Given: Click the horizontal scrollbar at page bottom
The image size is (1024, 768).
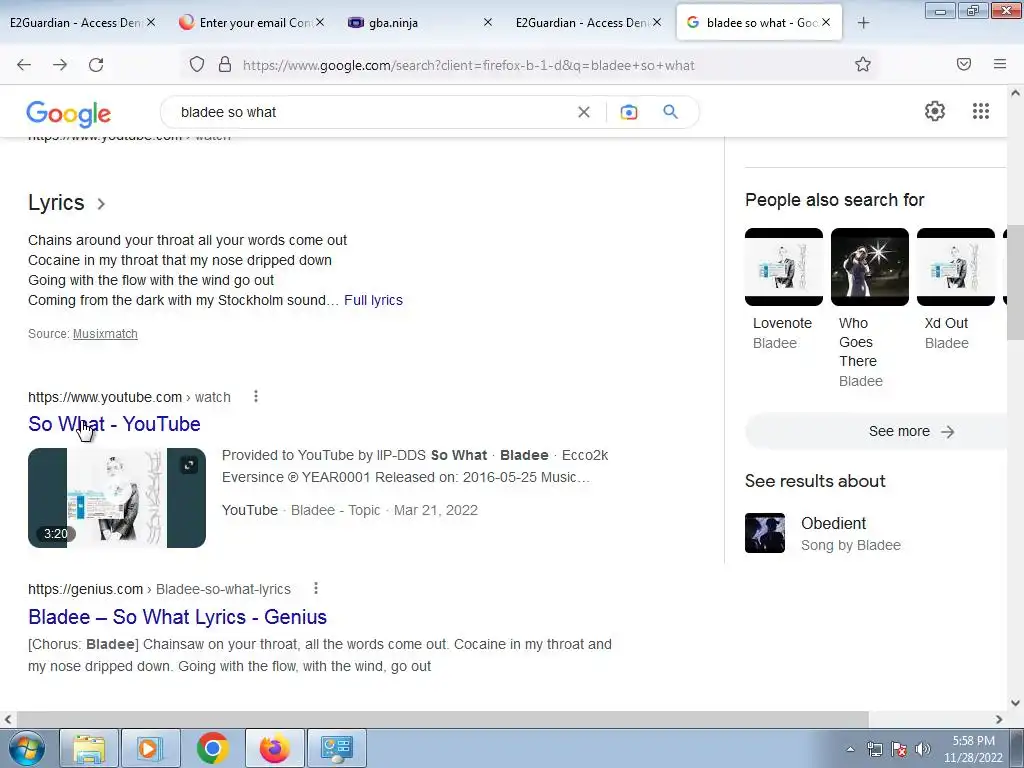Looking at the screenshot, I should tap(442, 719).
